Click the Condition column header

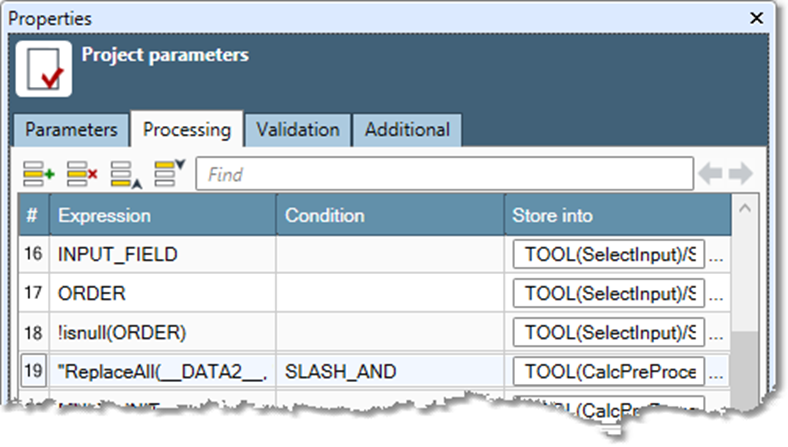pos(390,215)
